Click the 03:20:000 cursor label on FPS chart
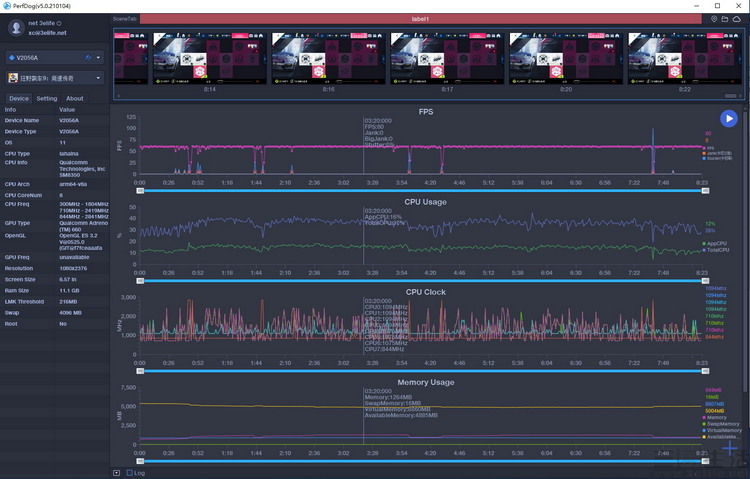 378,121
